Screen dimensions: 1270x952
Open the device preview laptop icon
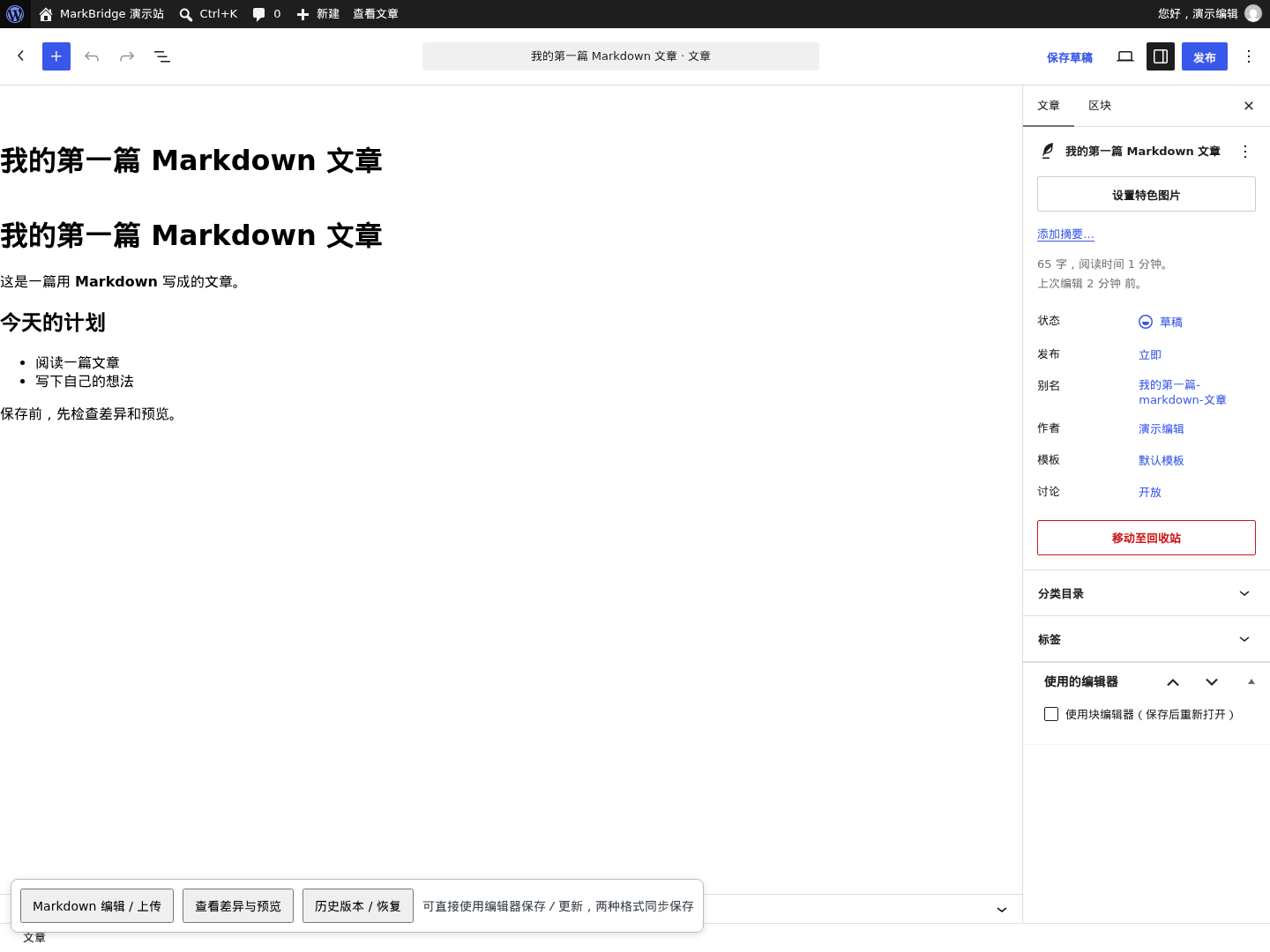coord(1125,56)
